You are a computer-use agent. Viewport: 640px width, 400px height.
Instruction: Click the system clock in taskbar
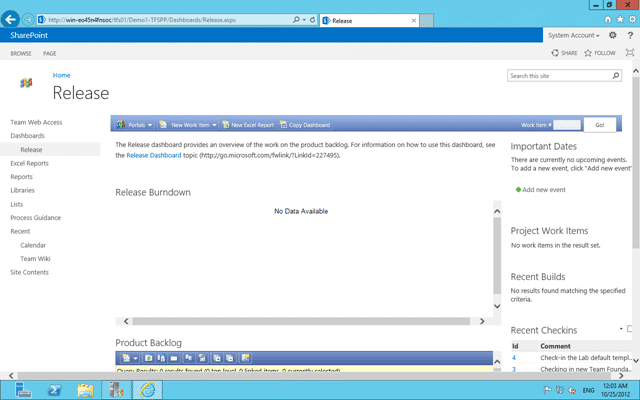[615, 390]
